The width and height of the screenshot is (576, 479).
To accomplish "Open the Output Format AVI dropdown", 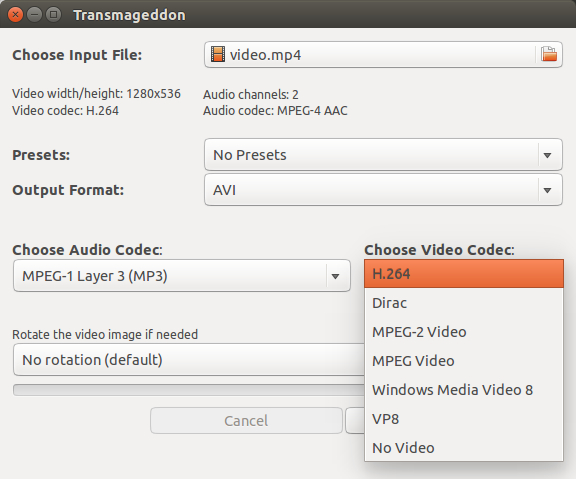I will [x=383, y=190].
